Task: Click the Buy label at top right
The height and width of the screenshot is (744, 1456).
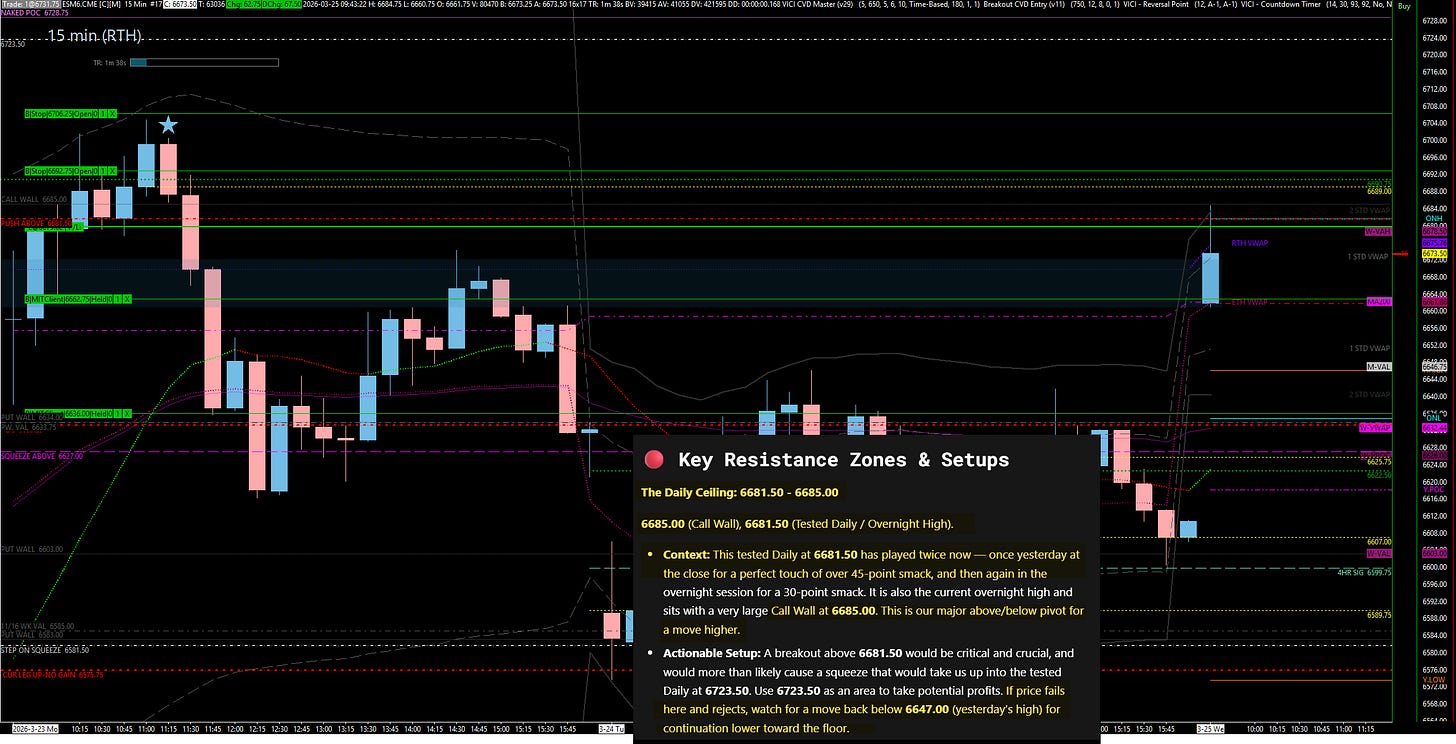Action: [x=1404, y=6]
